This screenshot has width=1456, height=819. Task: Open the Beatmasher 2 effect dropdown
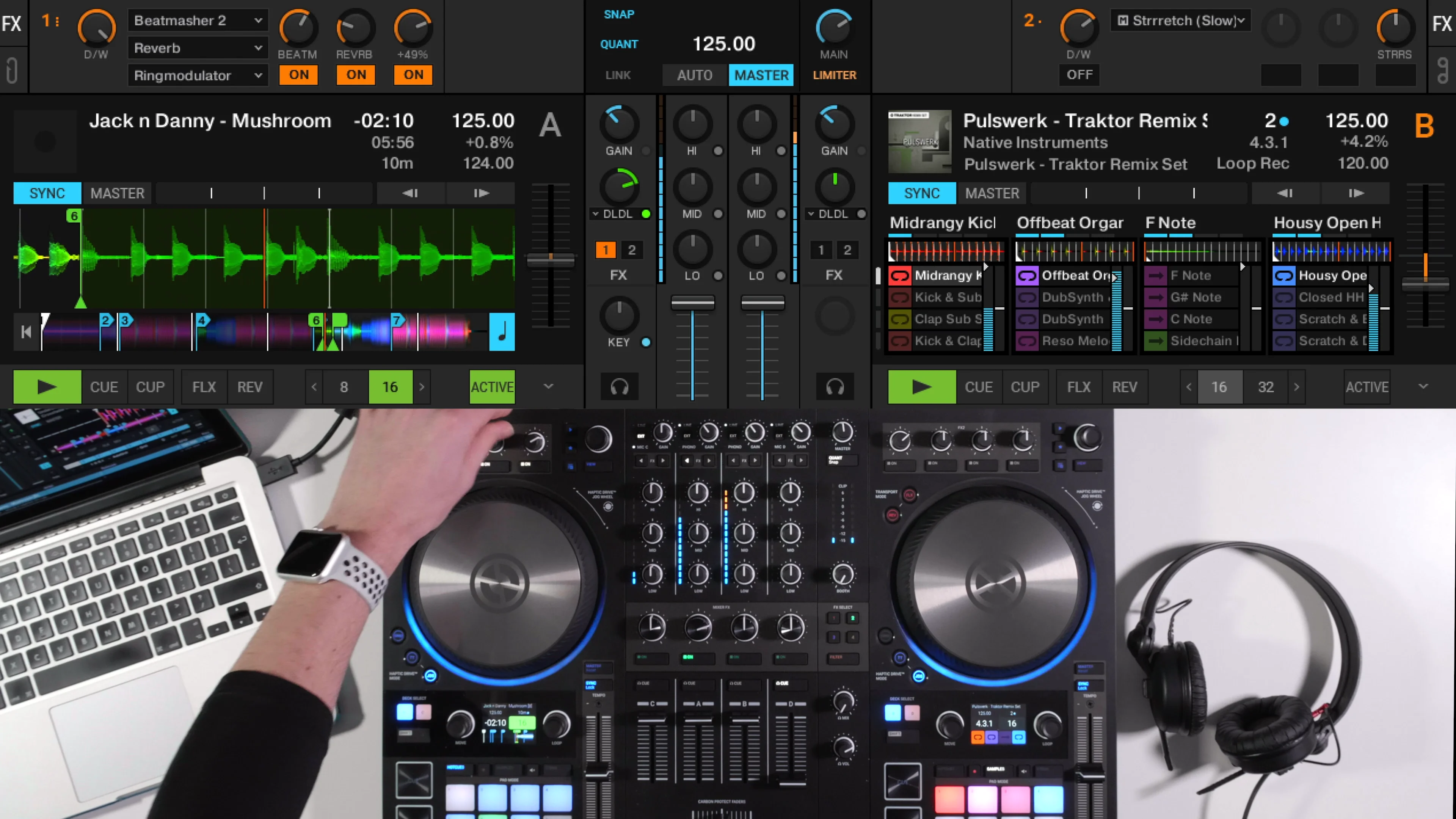[x=197, y=21]
